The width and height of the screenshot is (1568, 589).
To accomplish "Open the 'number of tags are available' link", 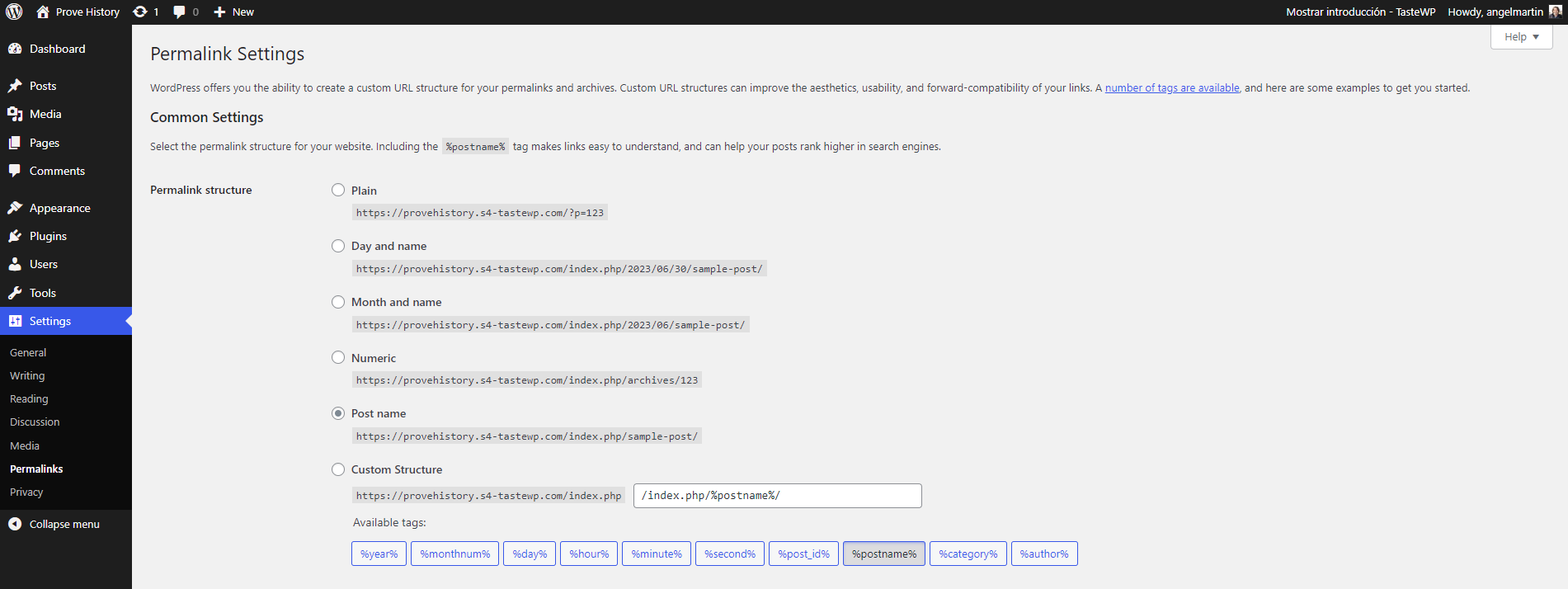I will click(x=1172, y=87).
